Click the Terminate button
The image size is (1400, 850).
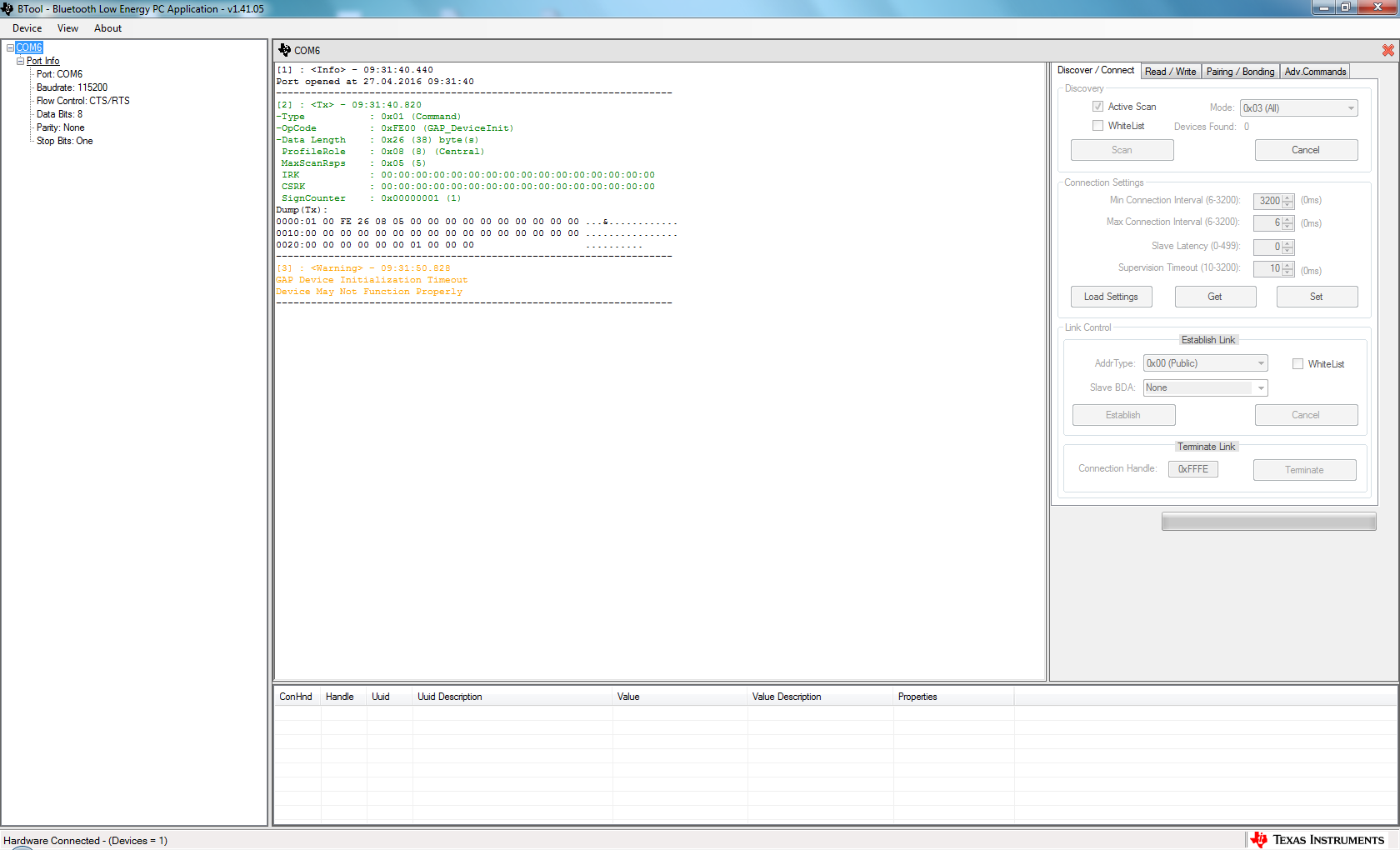click(1304, 470)
